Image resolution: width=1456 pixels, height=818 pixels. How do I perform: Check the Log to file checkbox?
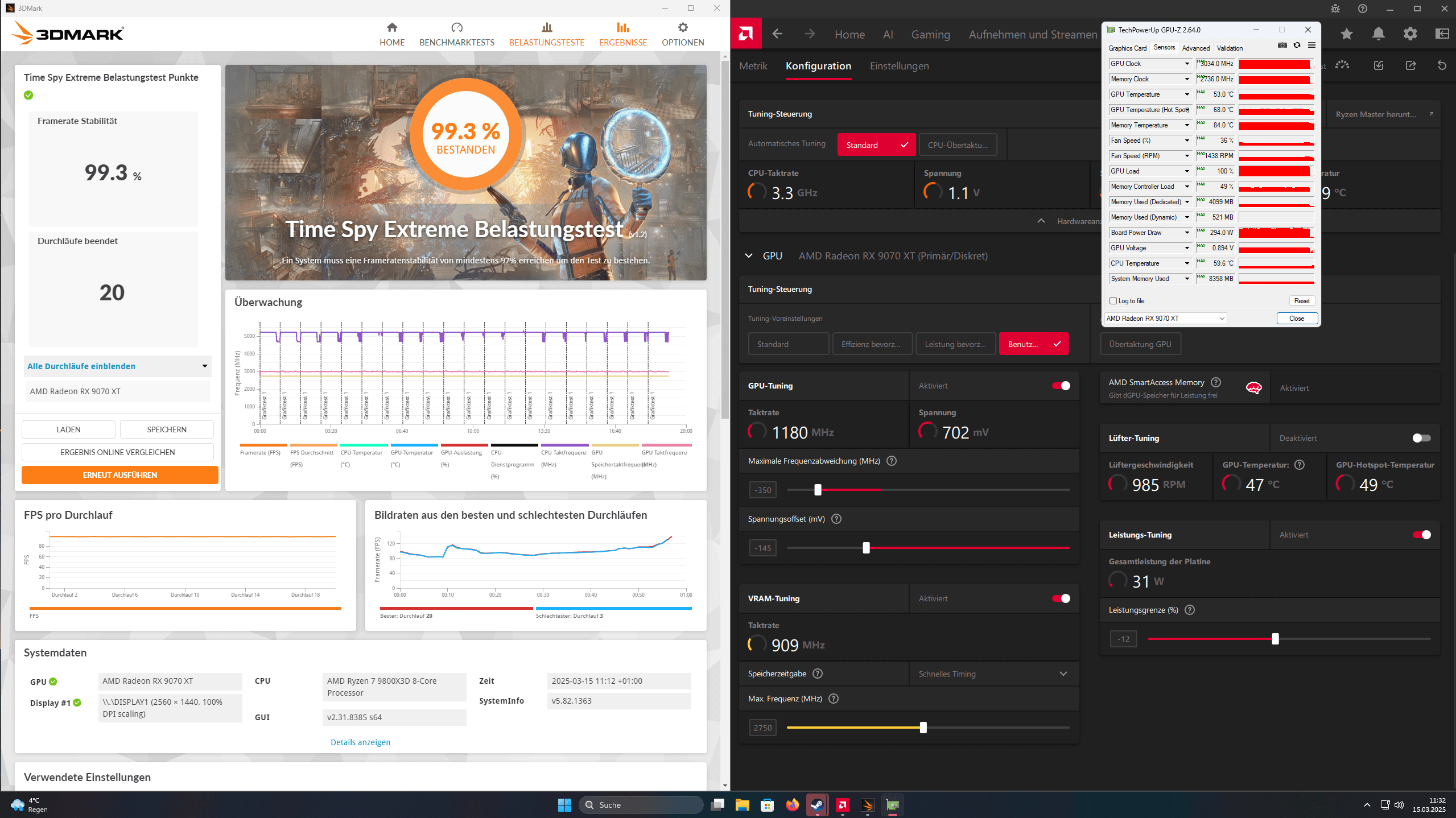(1113, 301)
